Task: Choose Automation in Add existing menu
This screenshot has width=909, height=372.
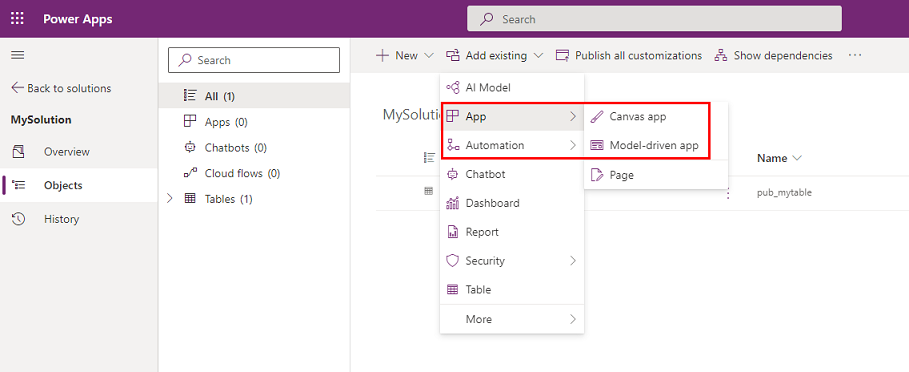Action: (x=512, y=145)
